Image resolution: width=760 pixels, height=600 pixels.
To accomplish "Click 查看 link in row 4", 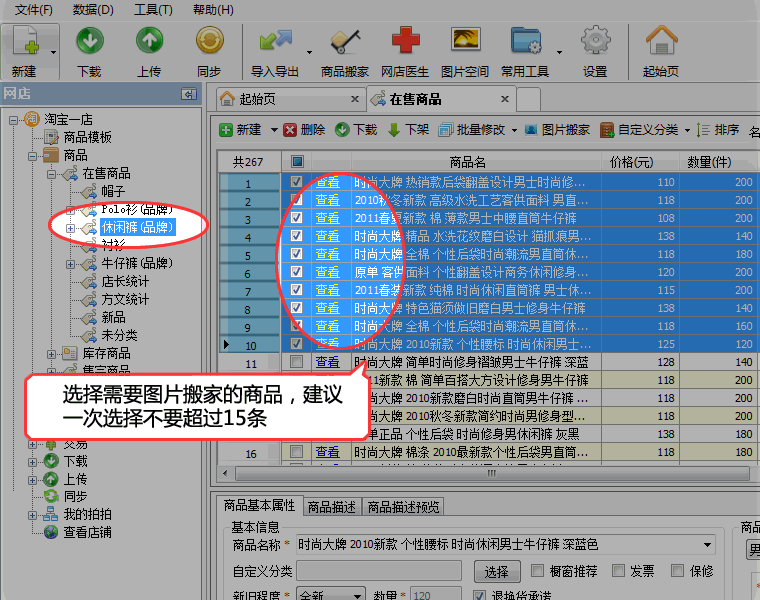I will coord(328,236).
